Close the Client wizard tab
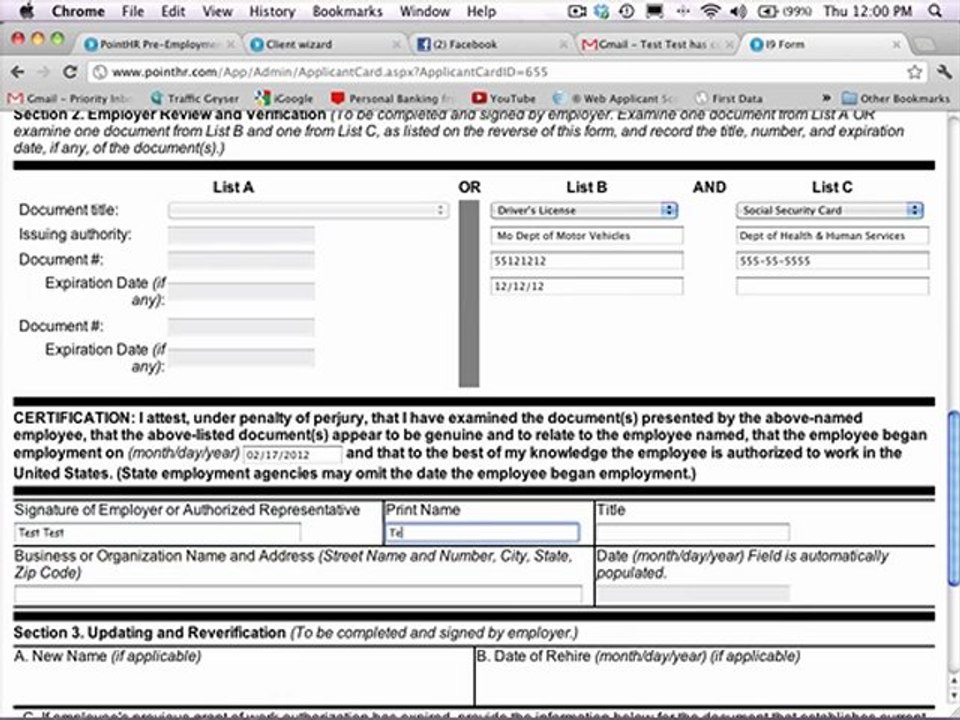Image resolution: width=960 pixels, height=720 pixels. coord(396,44)
